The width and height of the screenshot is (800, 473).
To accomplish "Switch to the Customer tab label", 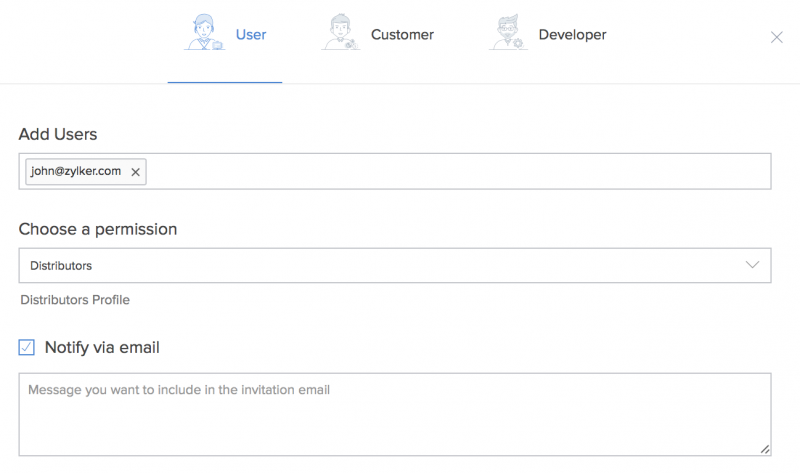I will 402,35.
